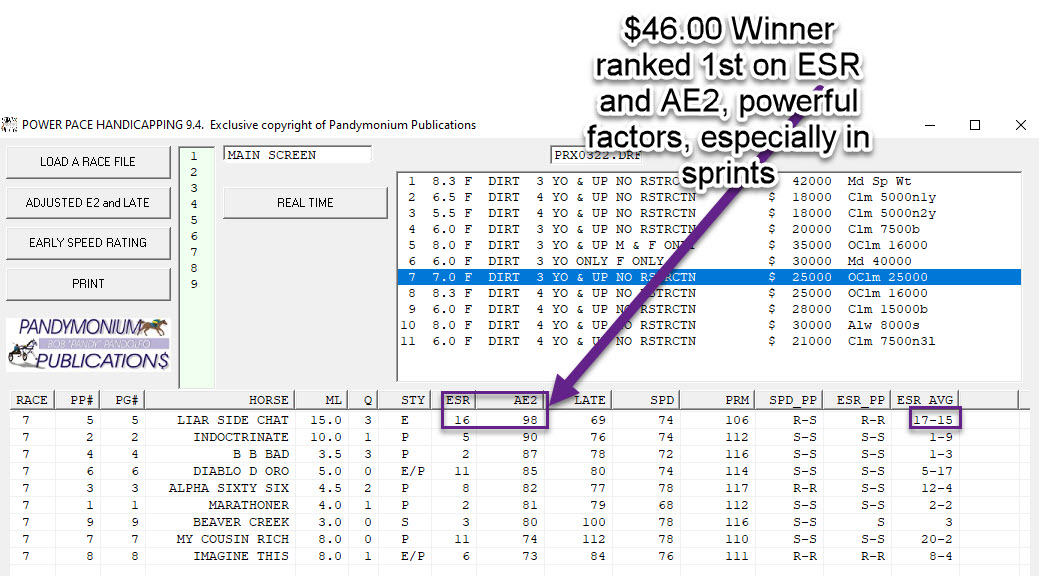Click the REAL TIME button
1039x576 pixels.
tap(305, 203)
